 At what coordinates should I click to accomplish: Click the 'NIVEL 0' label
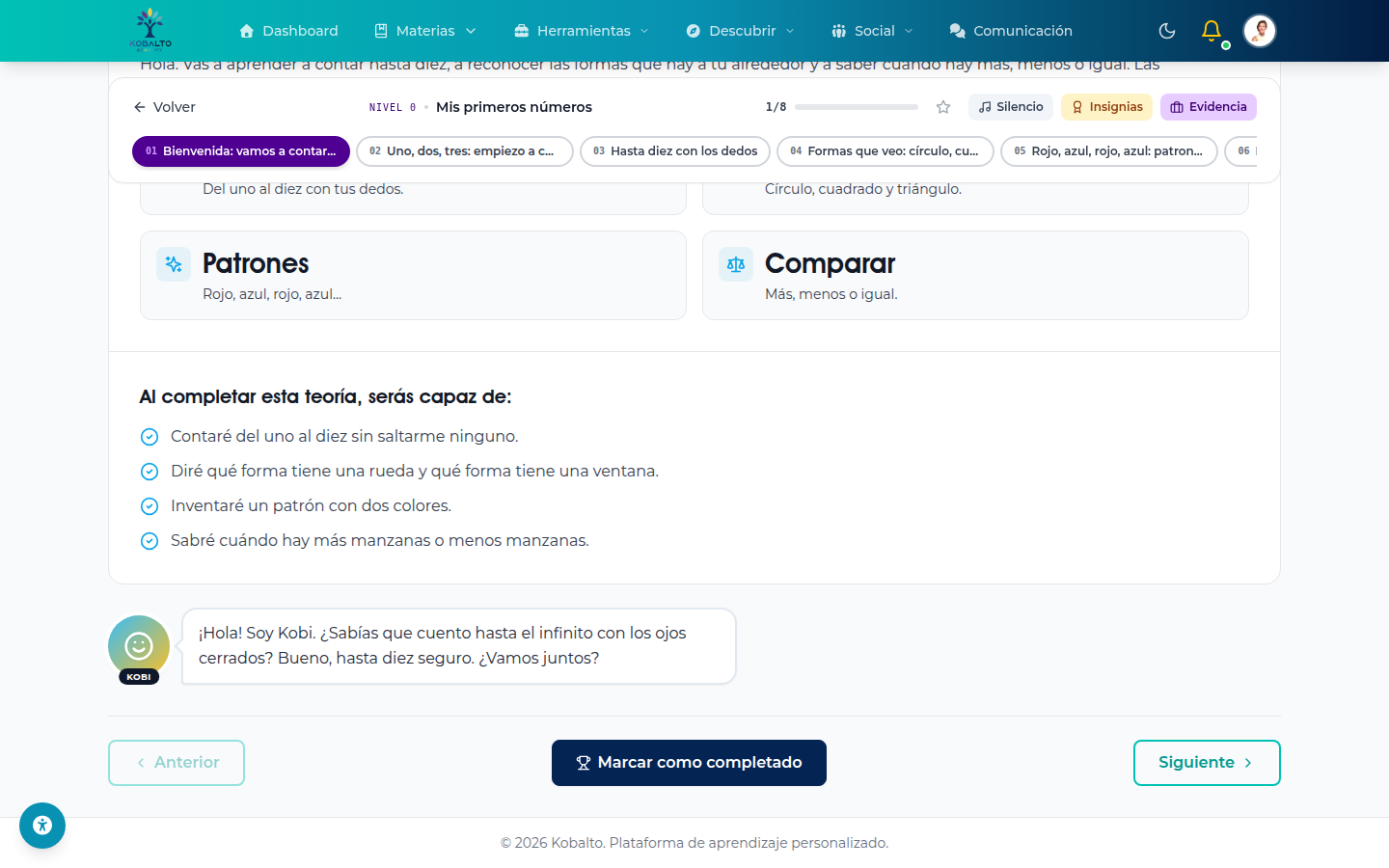point(393,107)
